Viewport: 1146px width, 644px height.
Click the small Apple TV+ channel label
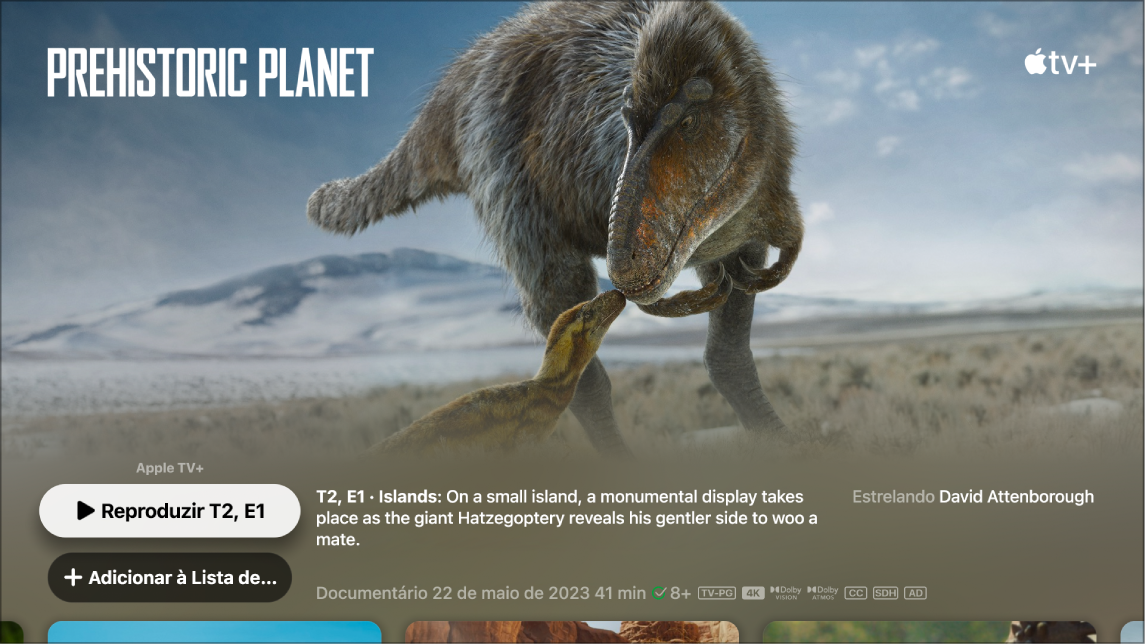tap(170, 468)
